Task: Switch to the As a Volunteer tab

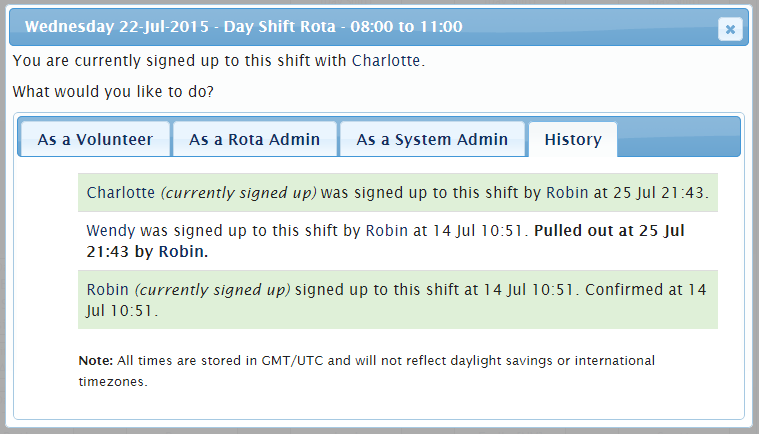Action: [95, 139]
